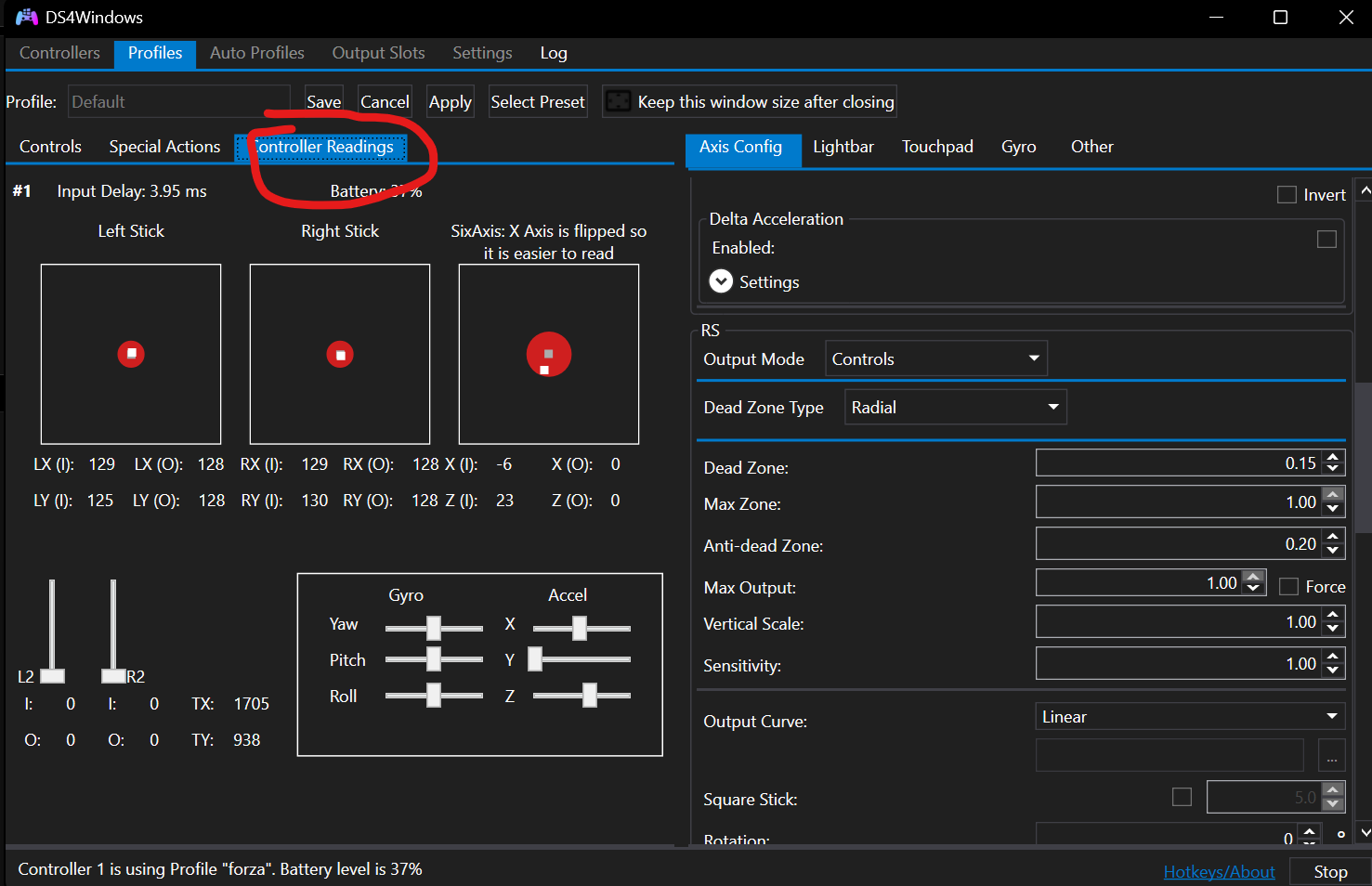Click the L2 trigger vertical slider
Image resolution: width=1372 pixels, height=886 pixels.
[52, 631]
